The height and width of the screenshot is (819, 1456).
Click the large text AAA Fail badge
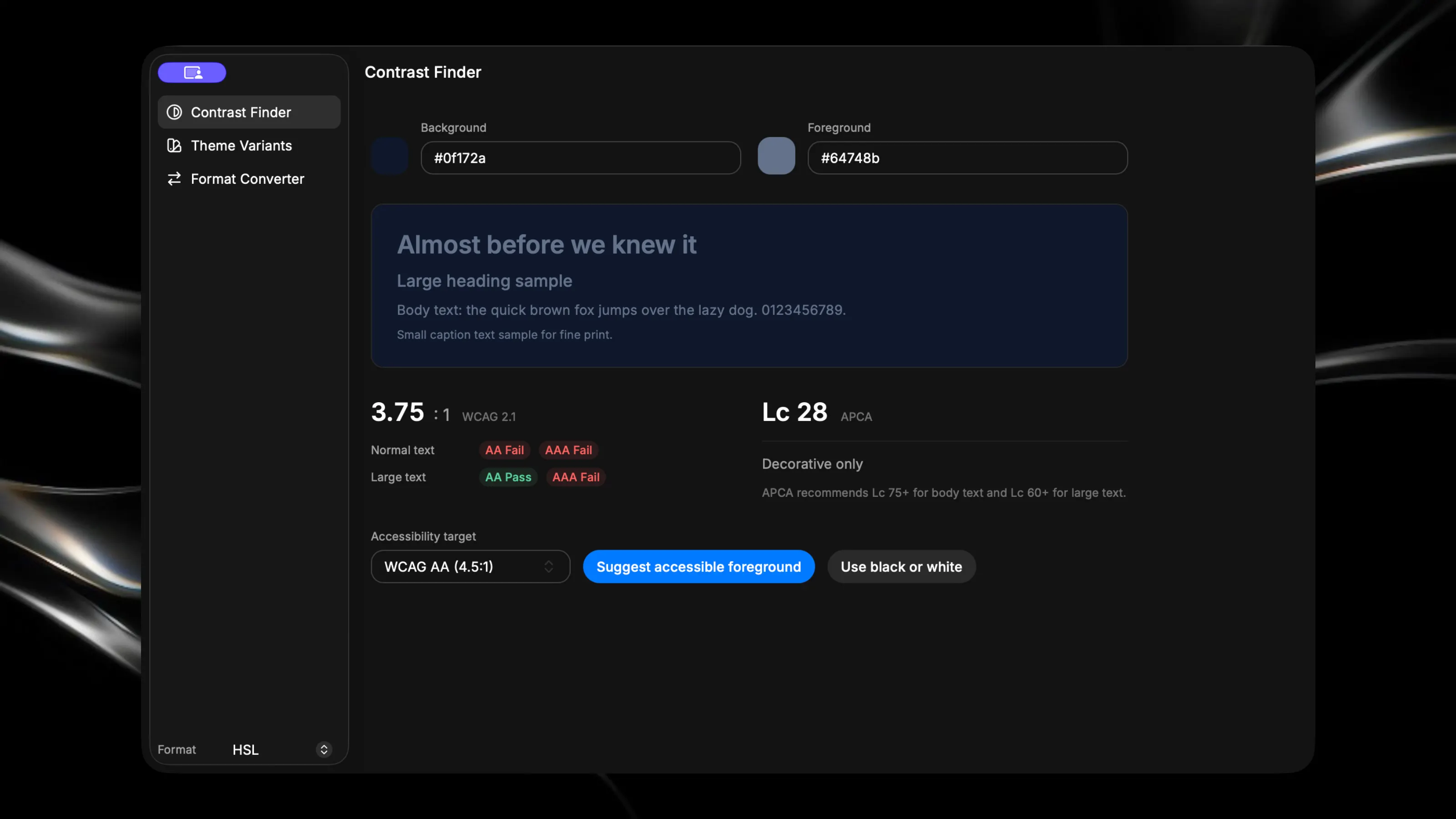tap(576, 477)
